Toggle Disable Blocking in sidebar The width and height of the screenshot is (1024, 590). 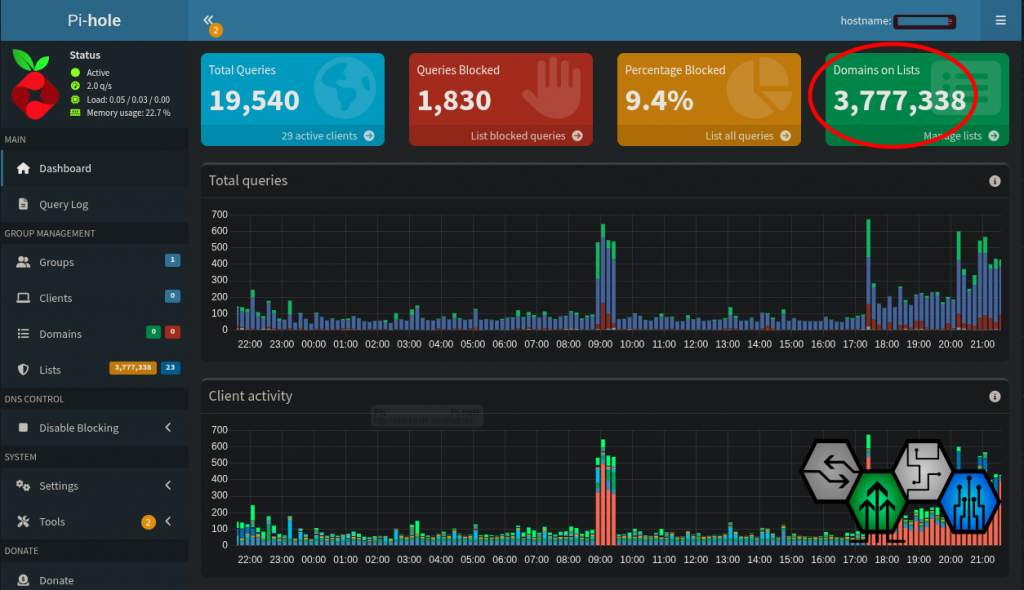tap(78, 428)
